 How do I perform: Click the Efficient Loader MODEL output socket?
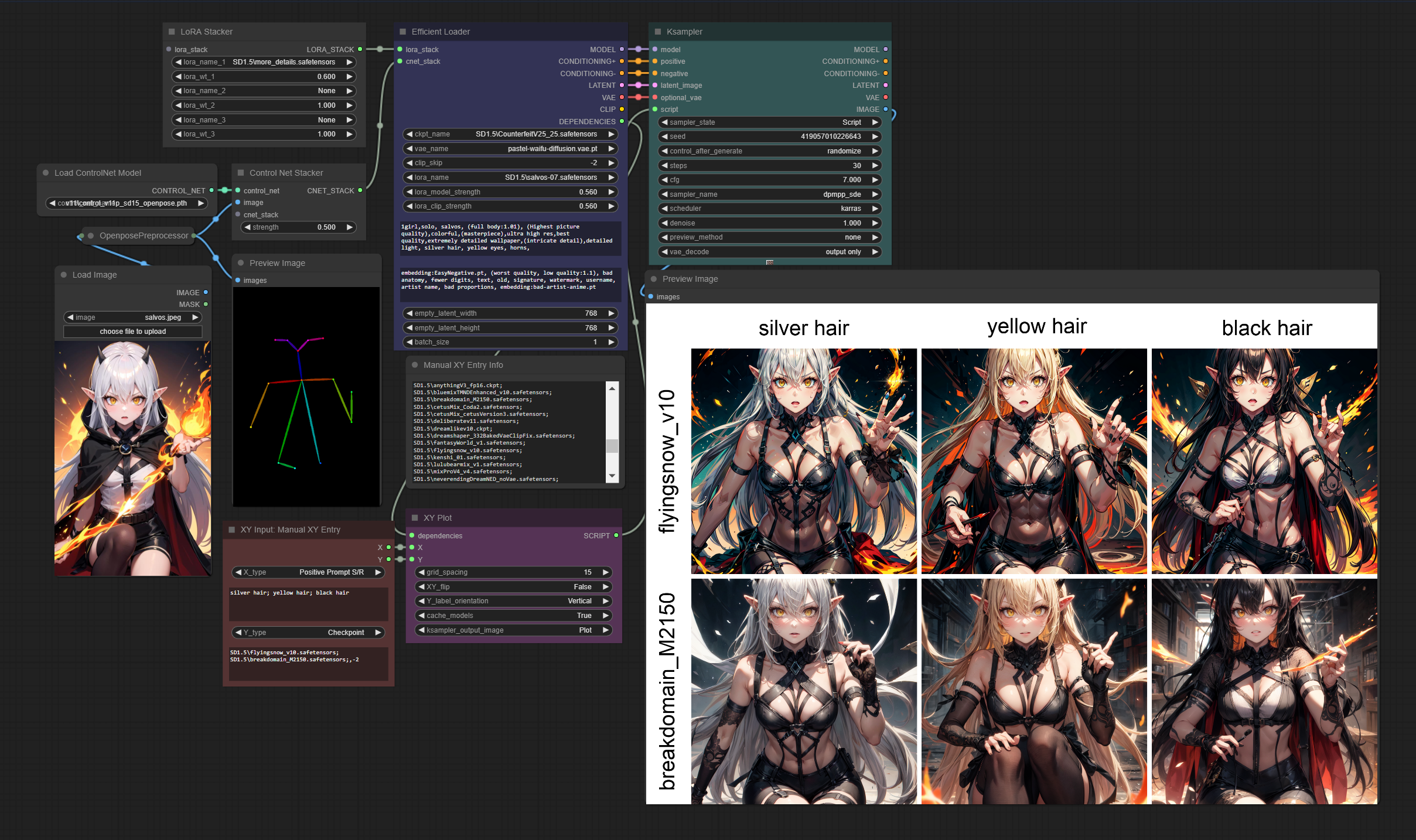[x=622, y=49]
